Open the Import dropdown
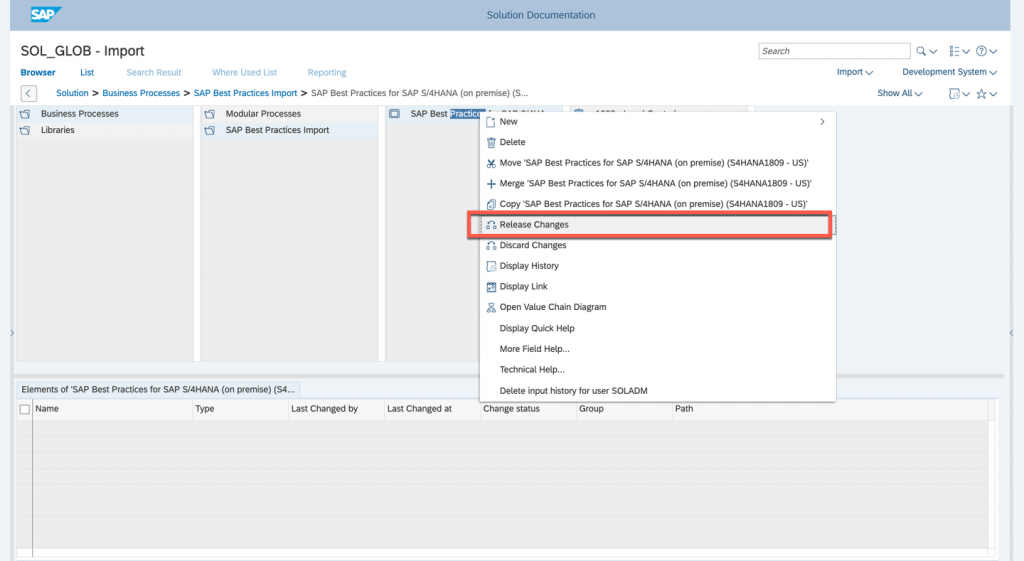This screenshot has width=1024, height=561. (854, 72)
